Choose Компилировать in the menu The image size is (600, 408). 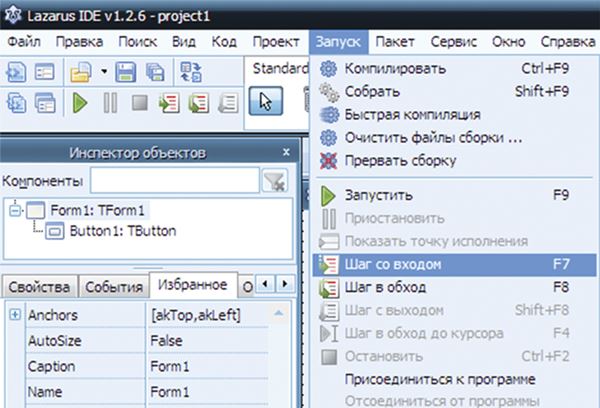pyautogui.click(x=454, y=69)
